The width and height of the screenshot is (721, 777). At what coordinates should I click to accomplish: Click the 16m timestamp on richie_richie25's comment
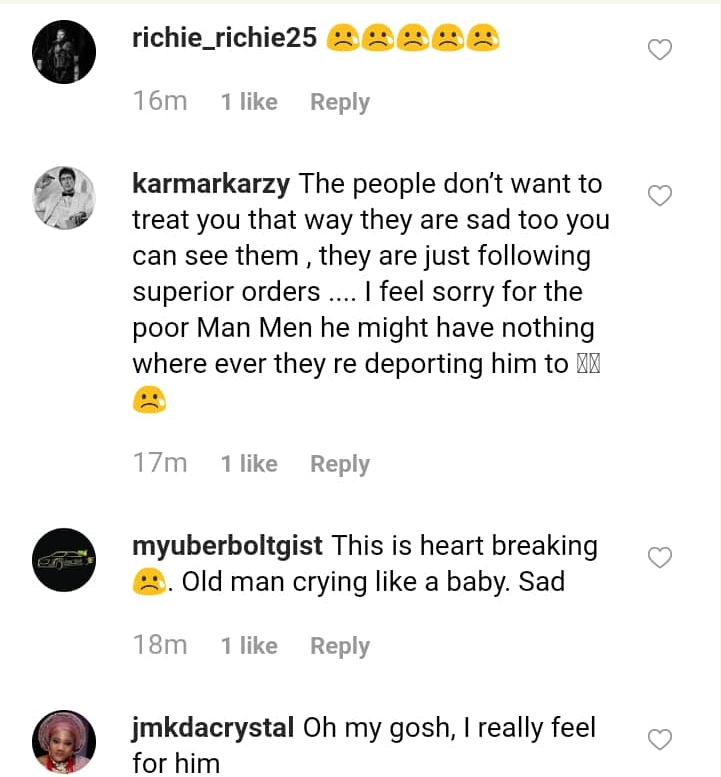(160, 102)
